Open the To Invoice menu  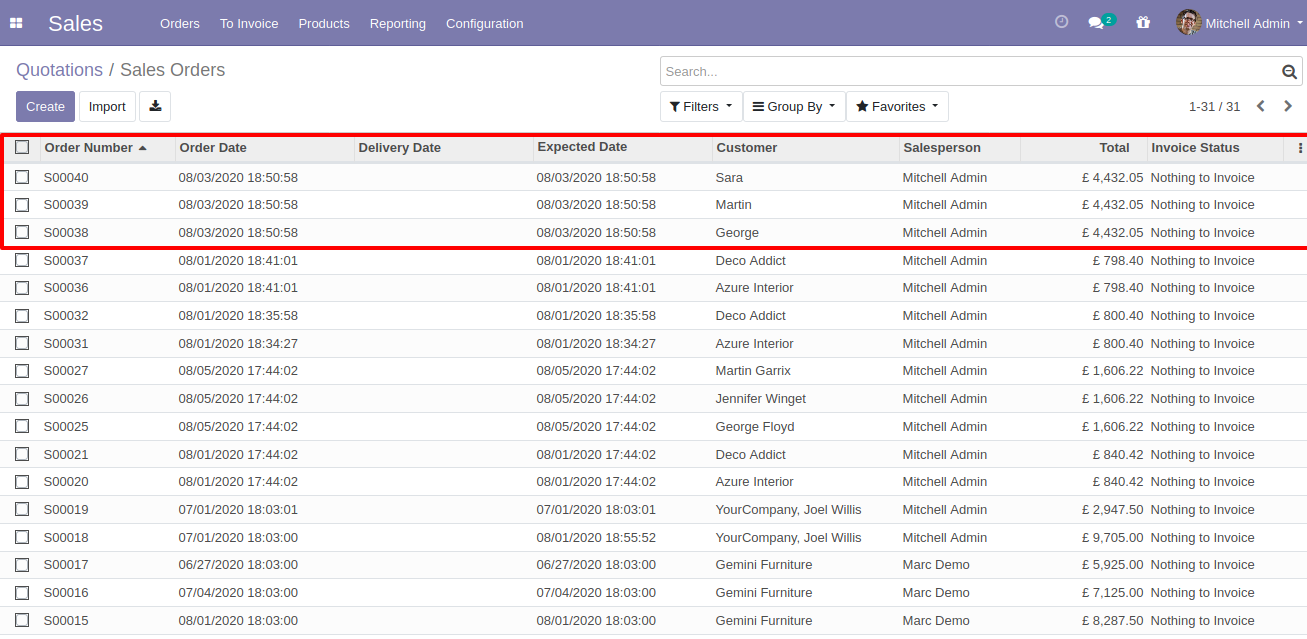(249, 23)
